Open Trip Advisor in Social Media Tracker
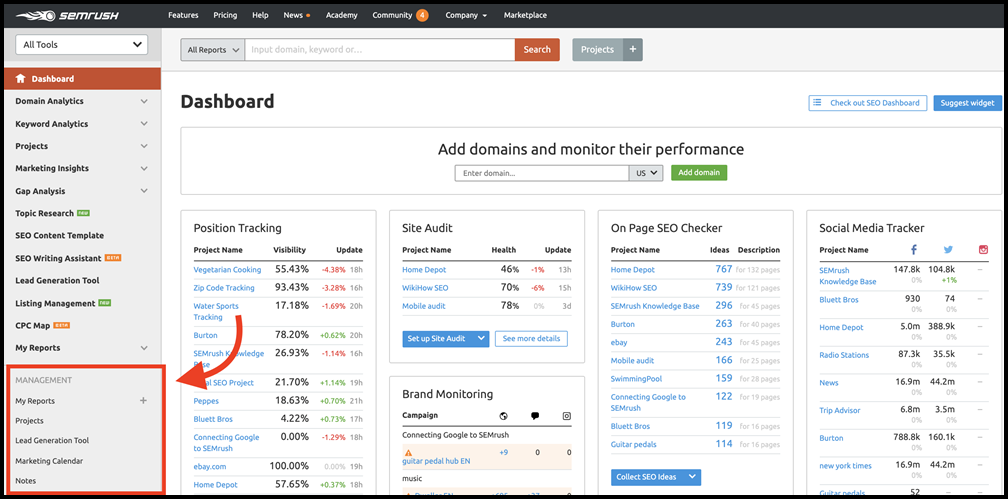The image size is (1008, 499). click(x=840, y=410)
